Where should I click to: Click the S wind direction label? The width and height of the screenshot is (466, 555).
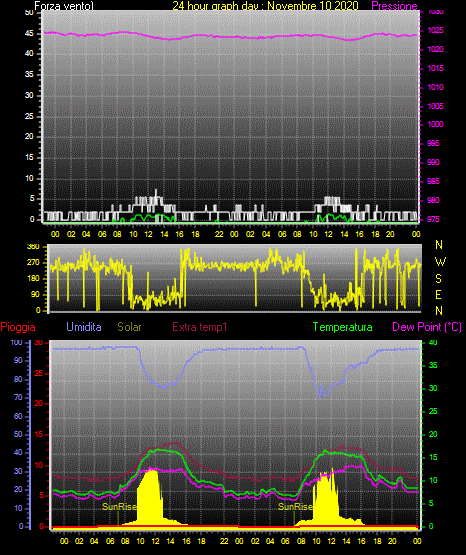pyautogui.click(x=438, y=279)
